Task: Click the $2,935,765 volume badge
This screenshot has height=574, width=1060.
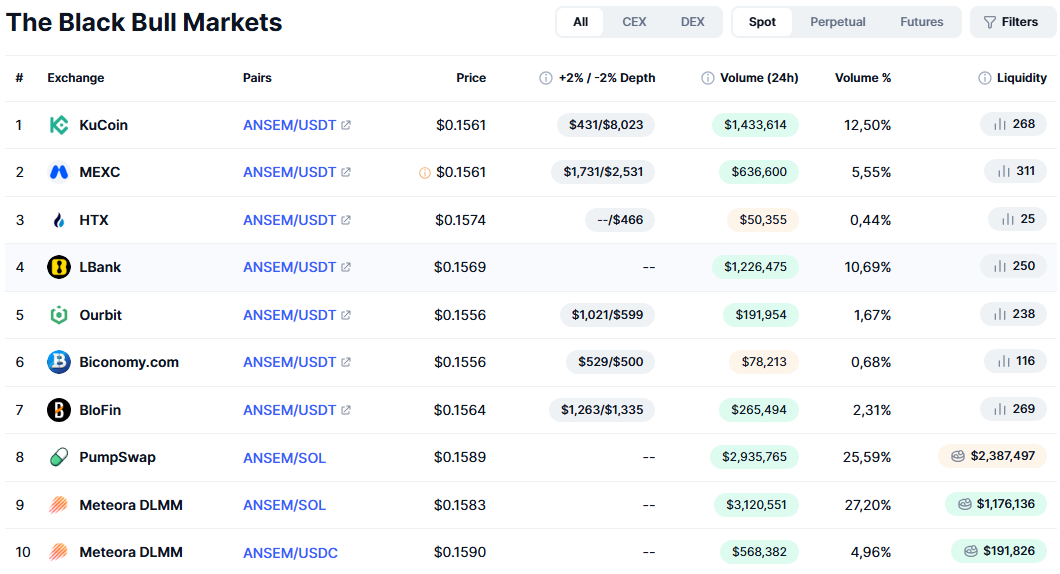Action: 754,457
